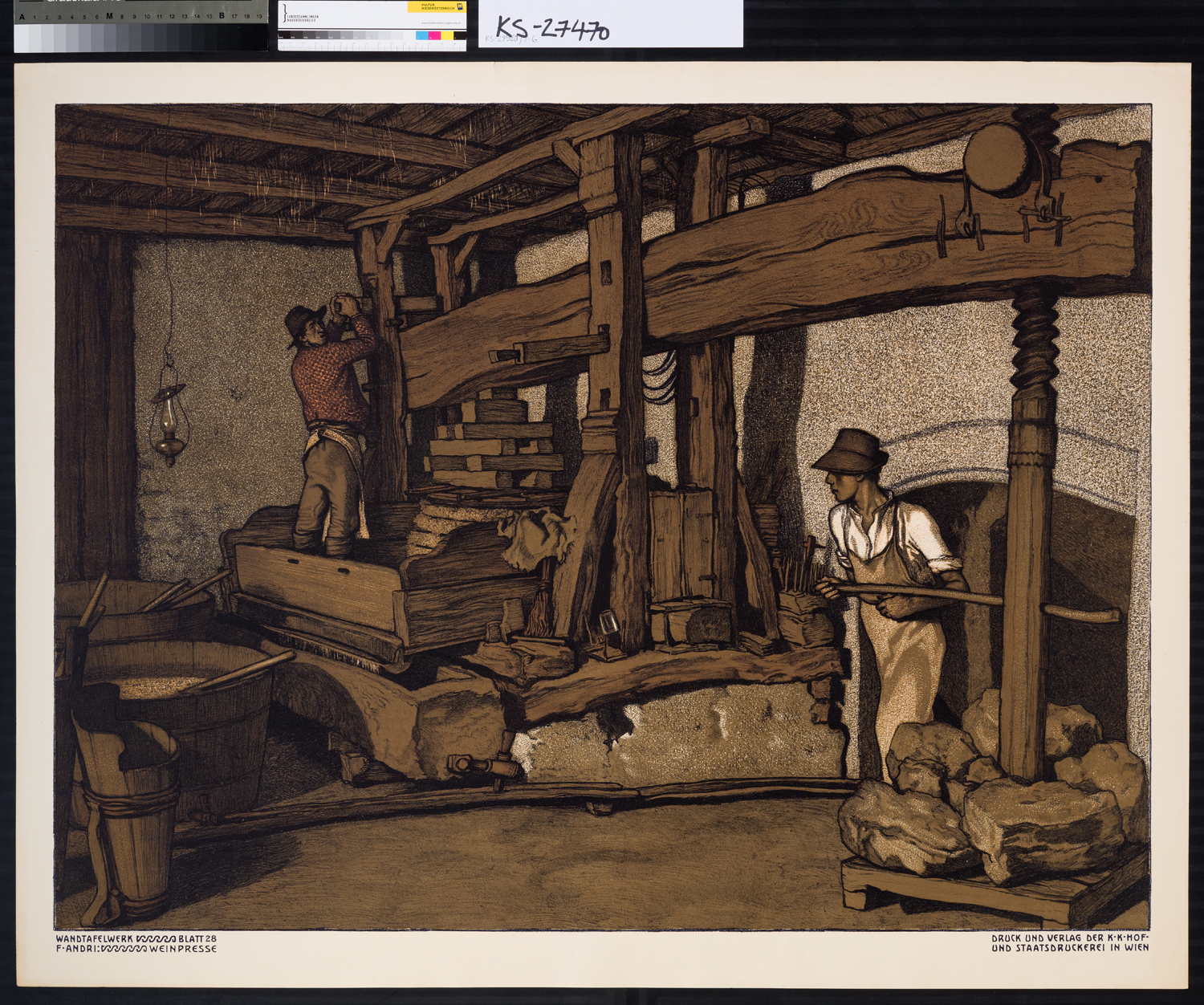Image resolution: width=1204 pixels, height=1005 pixels.
Task: Click the 'B' marker on the grayscale
Action: point(222,16)
